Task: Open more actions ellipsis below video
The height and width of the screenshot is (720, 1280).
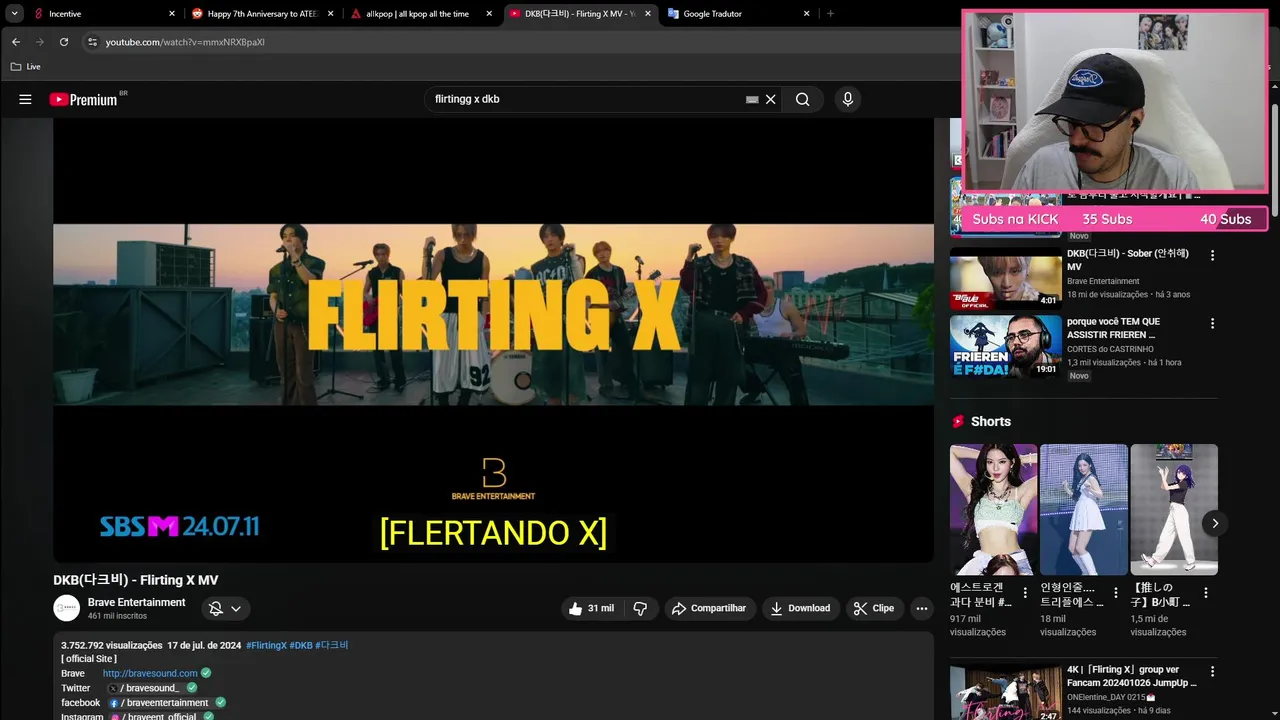Action: [922, 608]
